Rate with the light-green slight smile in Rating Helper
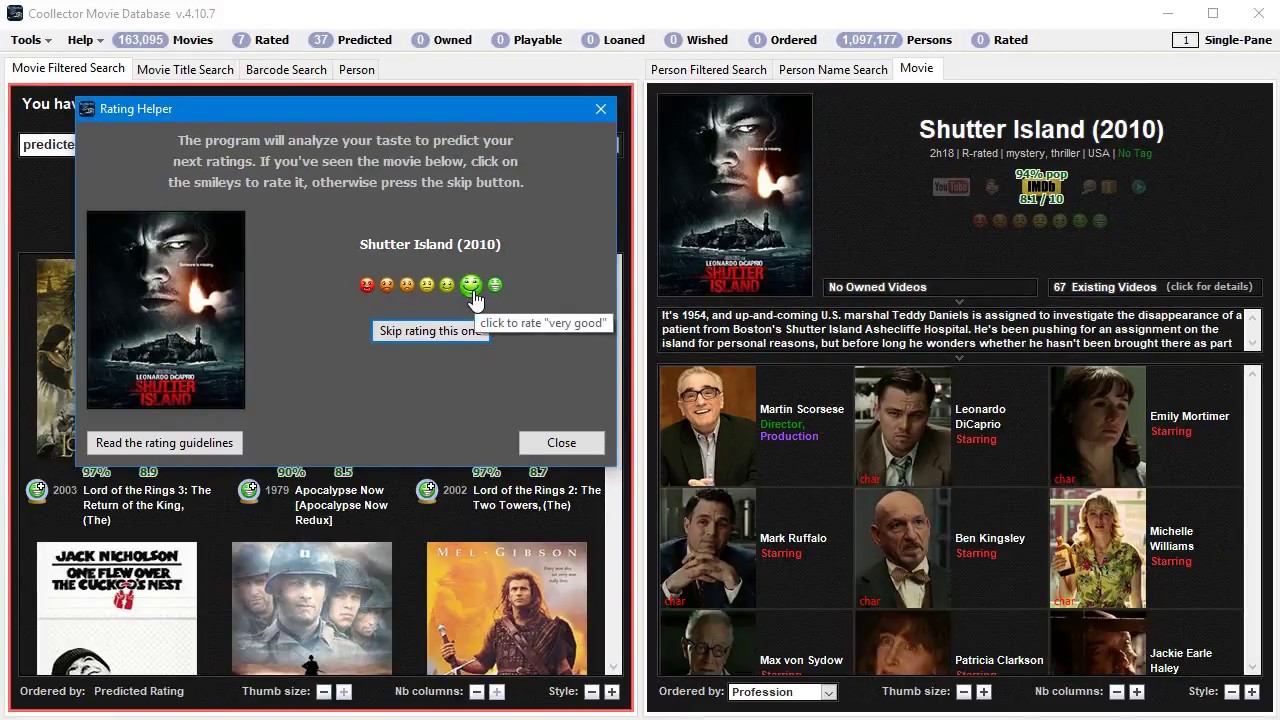The height and width of the screenshot is (720, 1280). (x=447, y=285)
